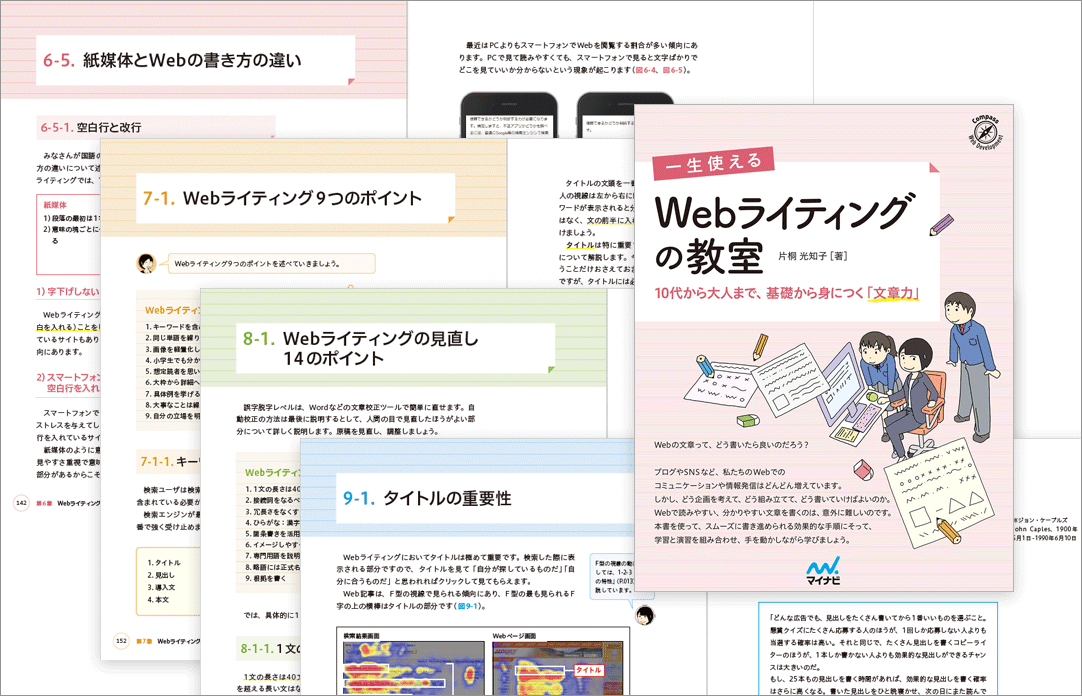Image resolution: width=1082 pixels, height=696 pixels.
Task: Click subheading 6-5-1. 空白行と改行
Action: point(90,128)
